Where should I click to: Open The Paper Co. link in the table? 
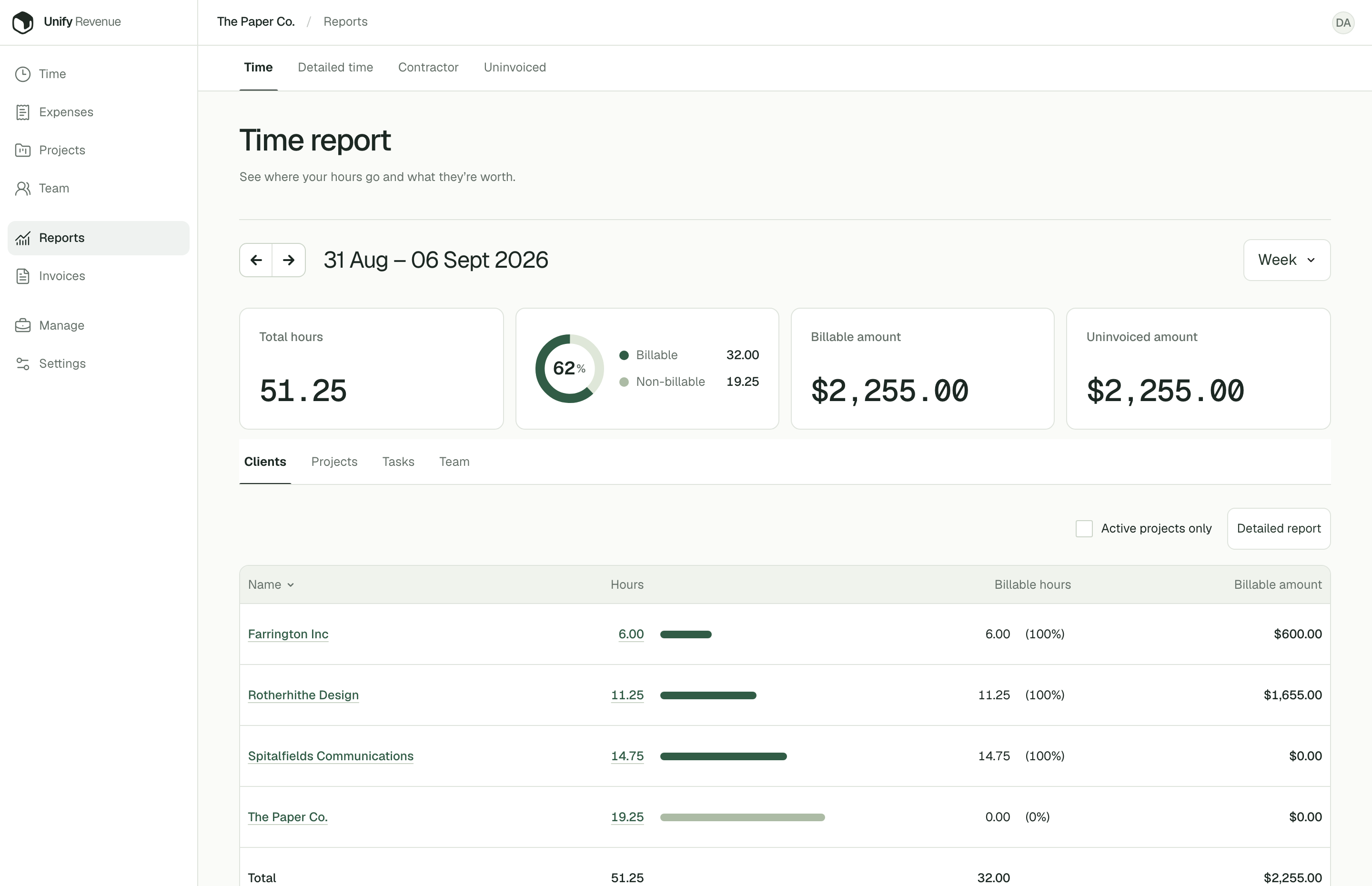pos(288,817)
